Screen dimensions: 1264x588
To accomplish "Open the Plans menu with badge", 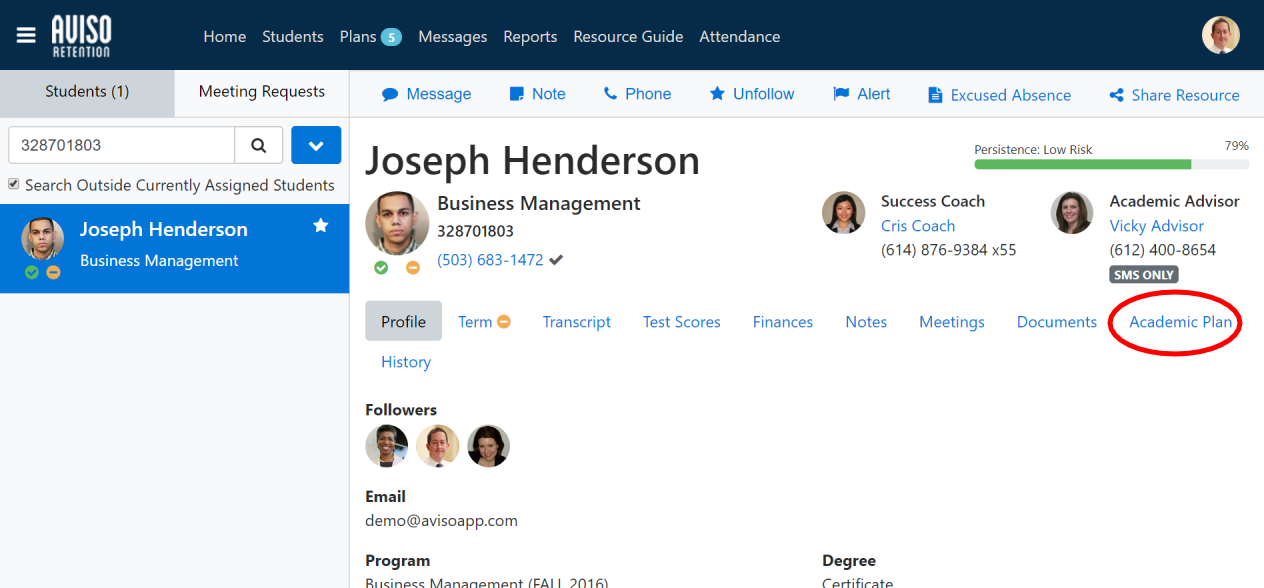I will [x=370, y=36].
